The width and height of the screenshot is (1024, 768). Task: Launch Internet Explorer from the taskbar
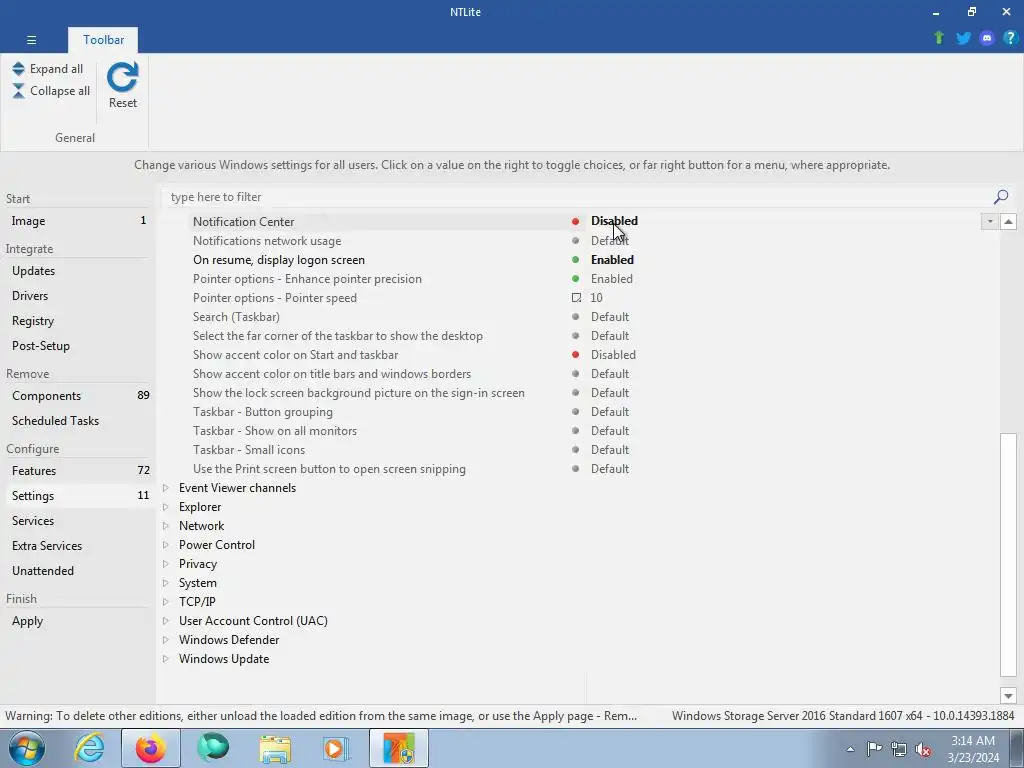click(x=89, y=748)
